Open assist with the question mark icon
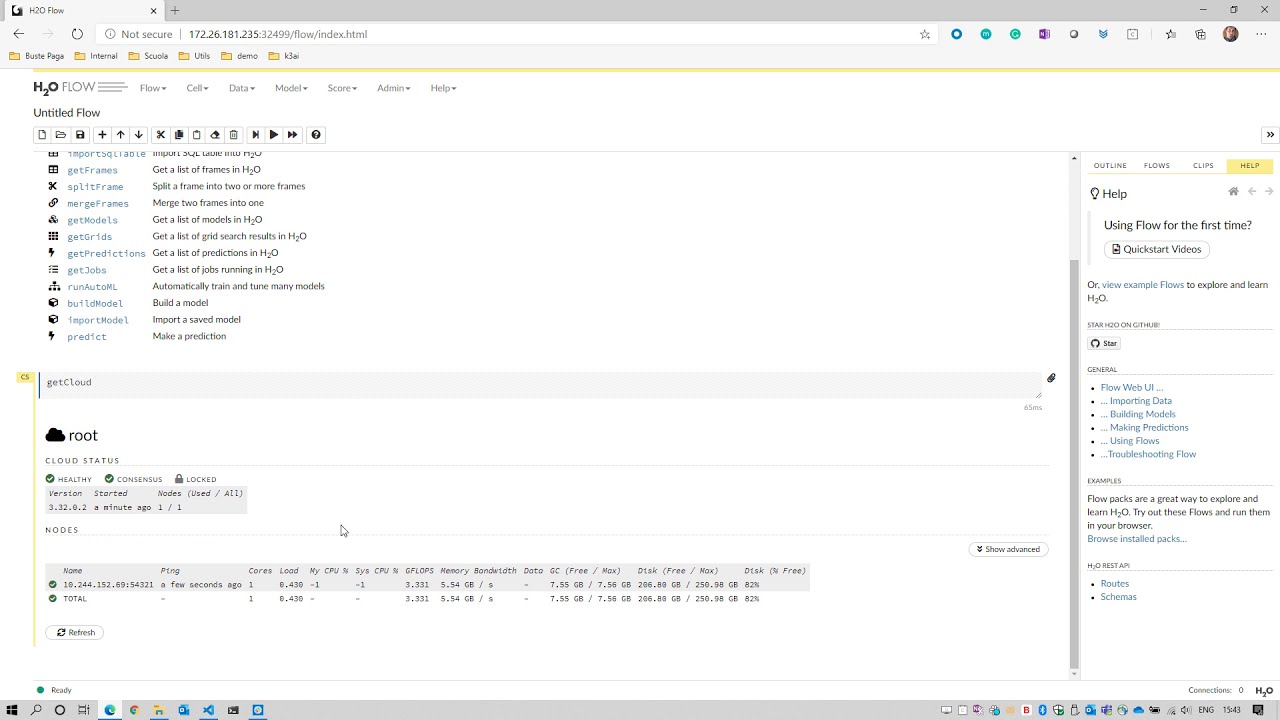The width and height of the screenshot is (1280, 720). 316,135
